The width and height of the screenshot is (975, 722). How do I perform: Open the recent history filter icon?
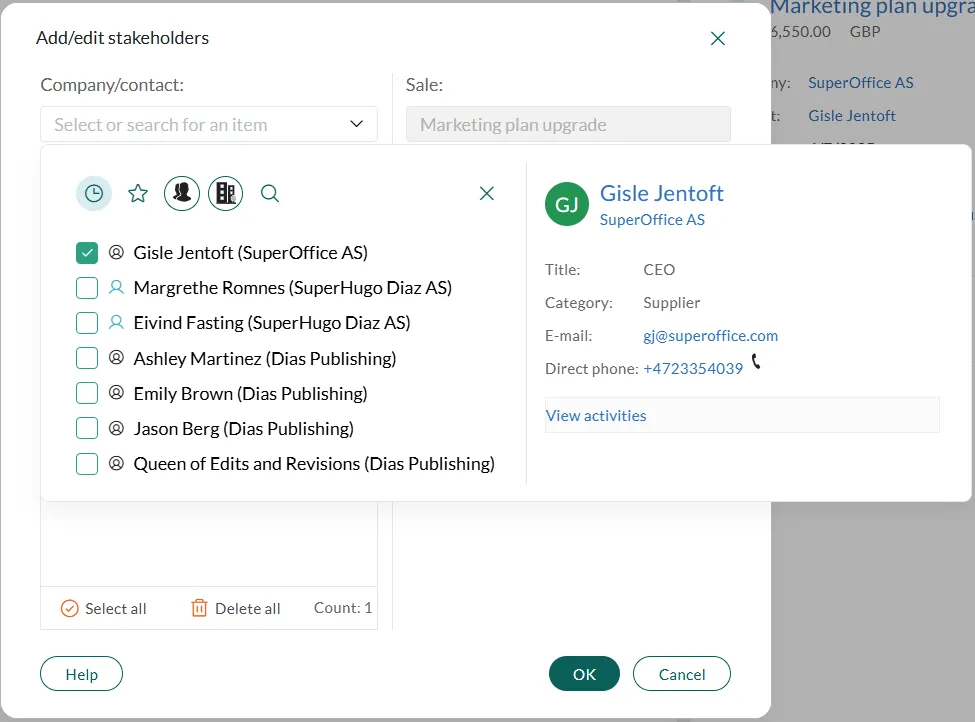(94, 193)
